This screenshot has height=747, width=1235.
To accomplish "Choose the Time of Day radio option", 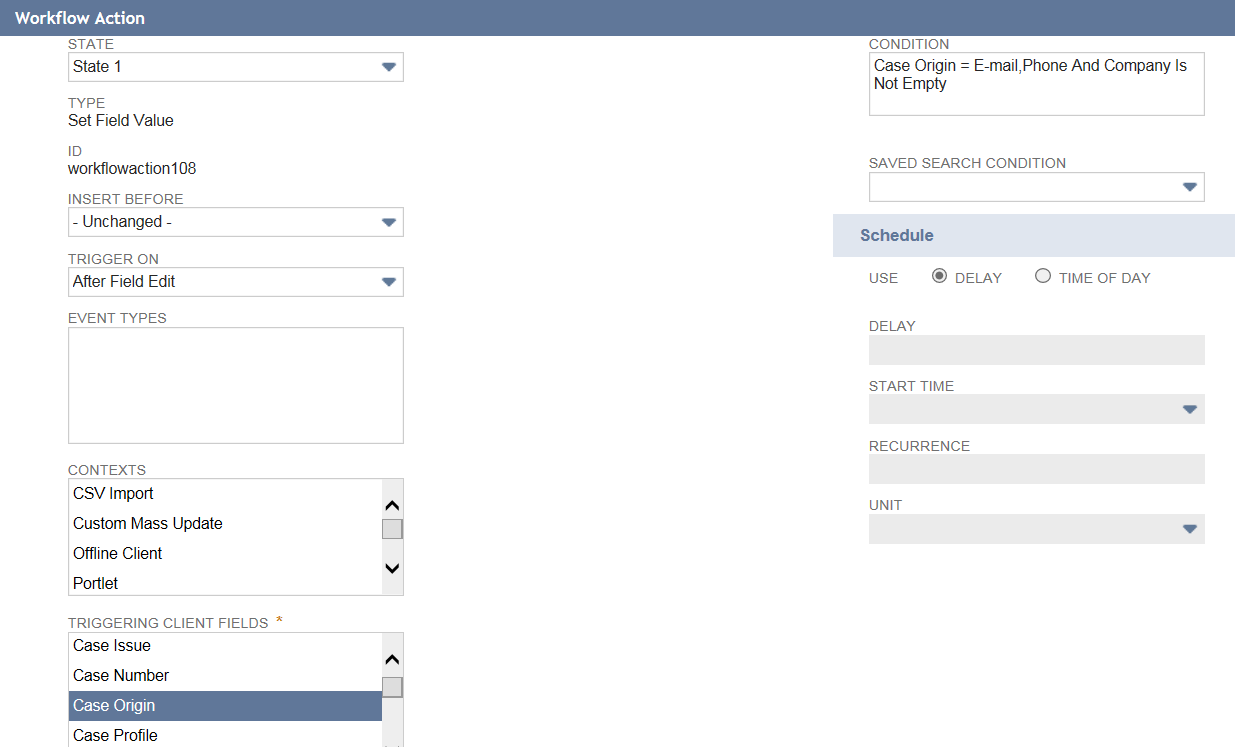I will click(1043, 277).
